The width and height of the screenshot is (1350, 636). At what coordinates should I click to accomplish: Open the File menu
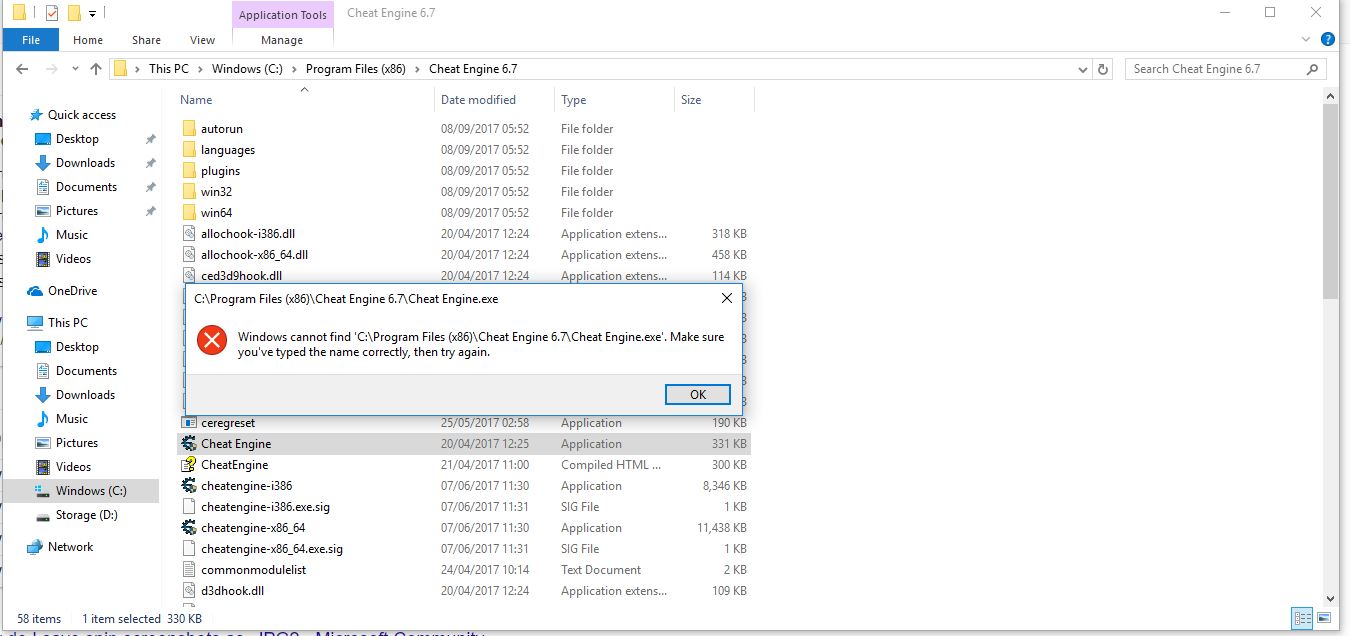[x=31, y=40]
